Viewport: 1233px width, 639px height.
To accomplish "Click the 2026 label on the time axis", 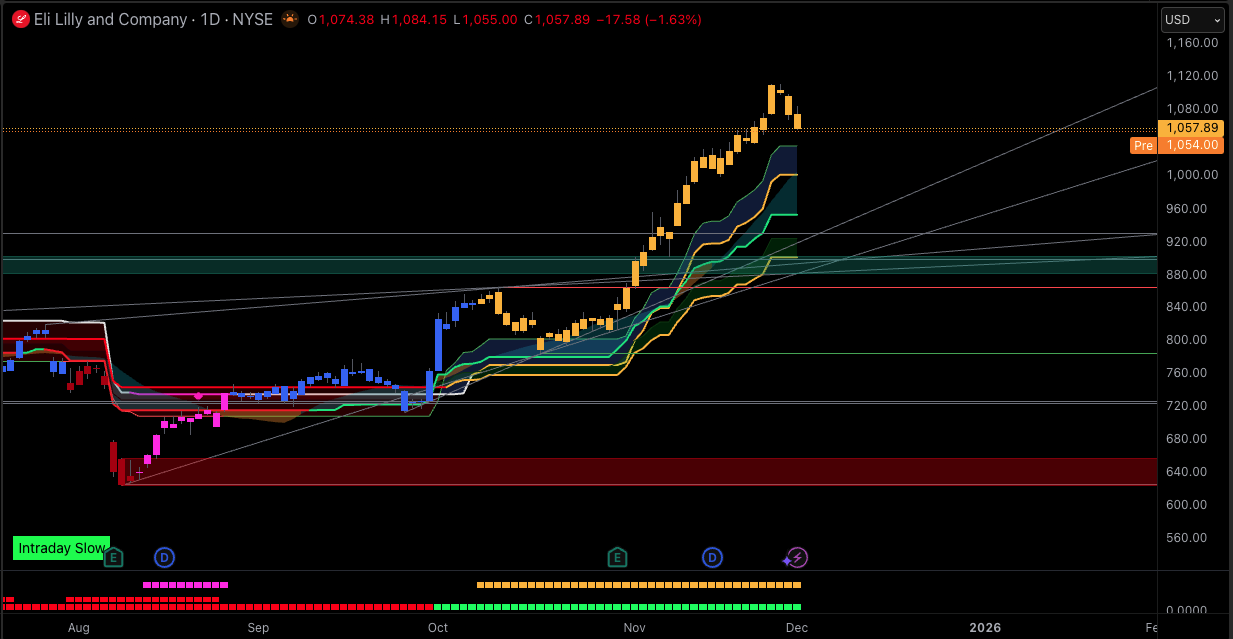I will pos(985,628).
